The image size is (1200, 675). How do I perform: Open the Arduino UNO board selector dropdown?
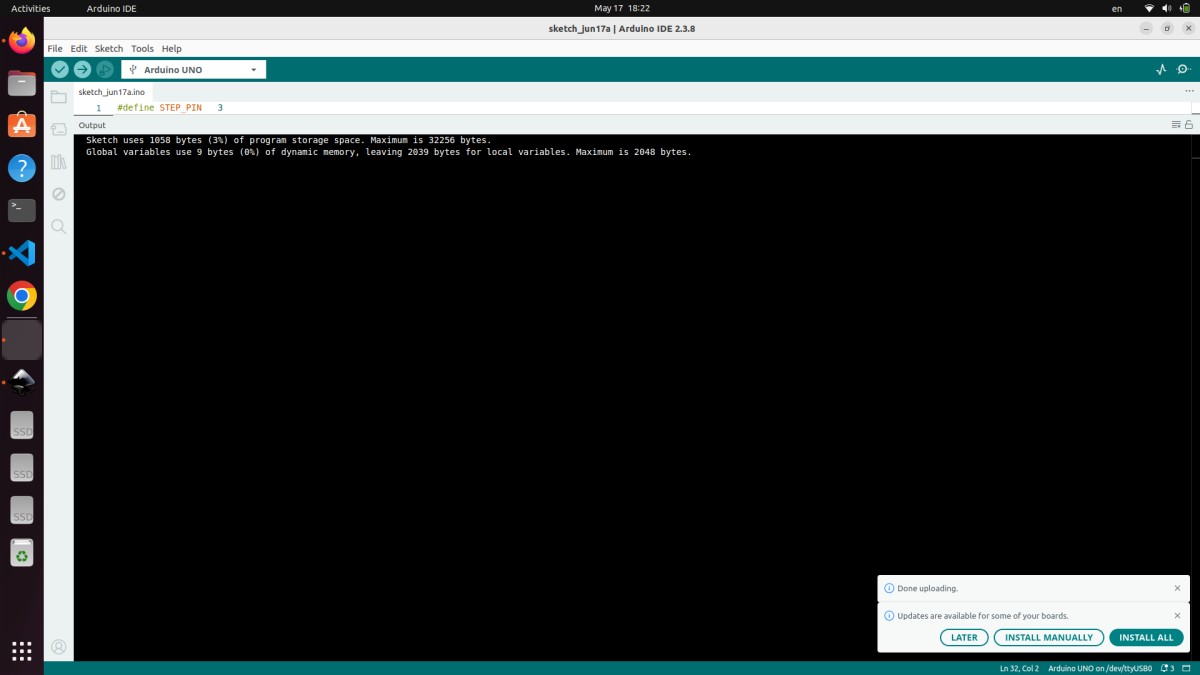(x=194, y=70)
